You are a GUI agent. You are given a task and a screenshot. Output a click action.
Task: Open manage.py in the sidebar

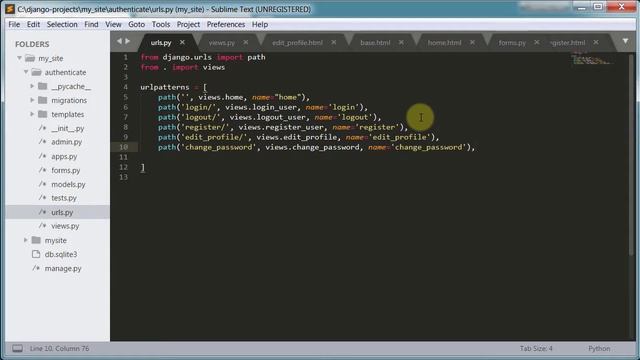(x=63, y=268)
